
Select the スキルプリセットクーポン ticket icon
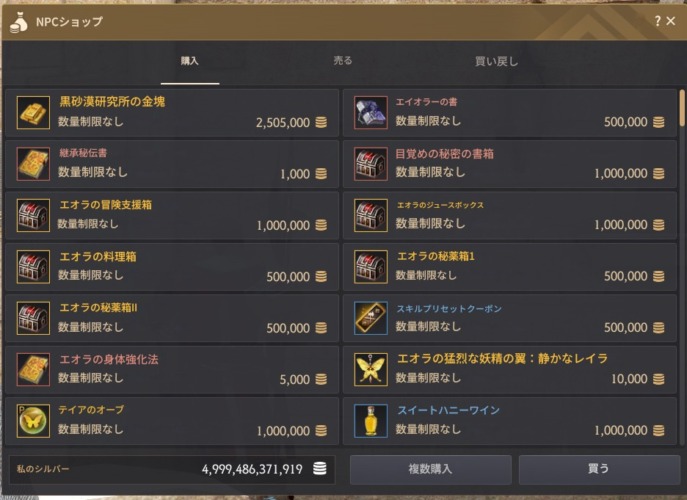tap(371, 318)
